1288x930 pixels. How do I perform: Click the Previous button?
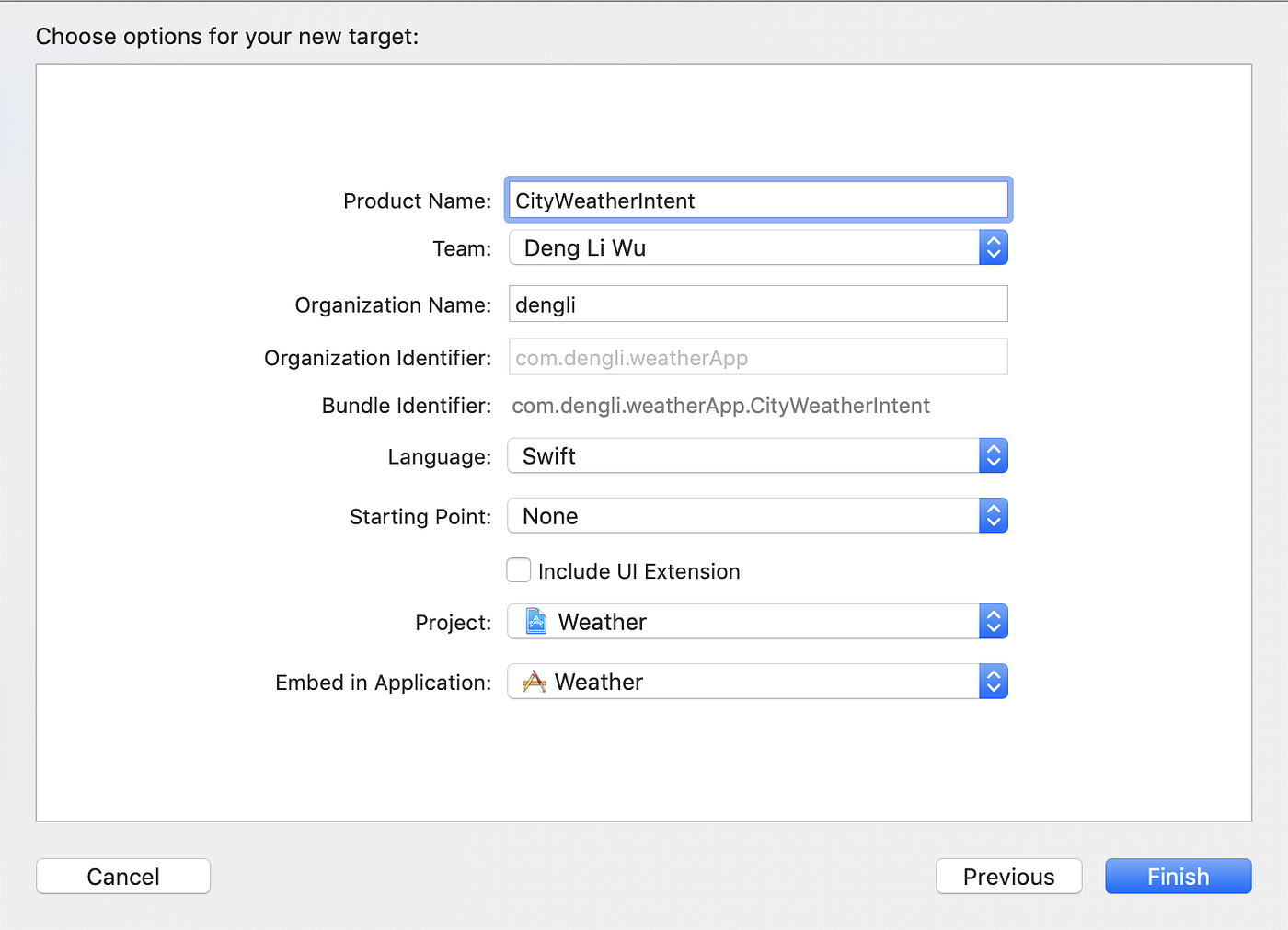coord(1008,876)
